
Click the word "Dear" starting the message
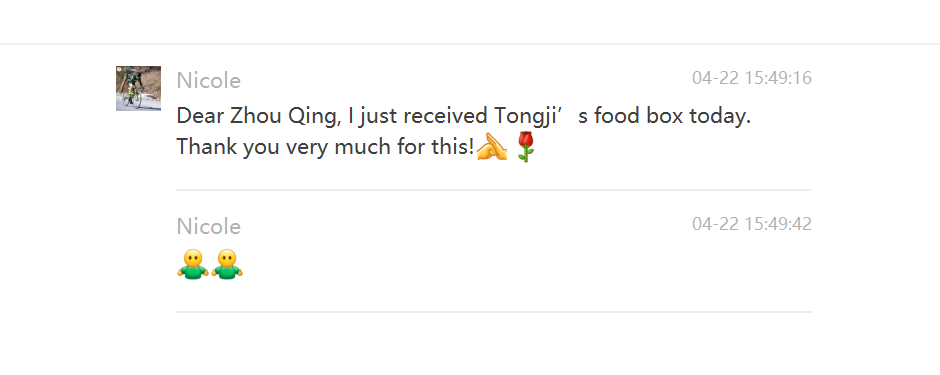coord(200,116)
